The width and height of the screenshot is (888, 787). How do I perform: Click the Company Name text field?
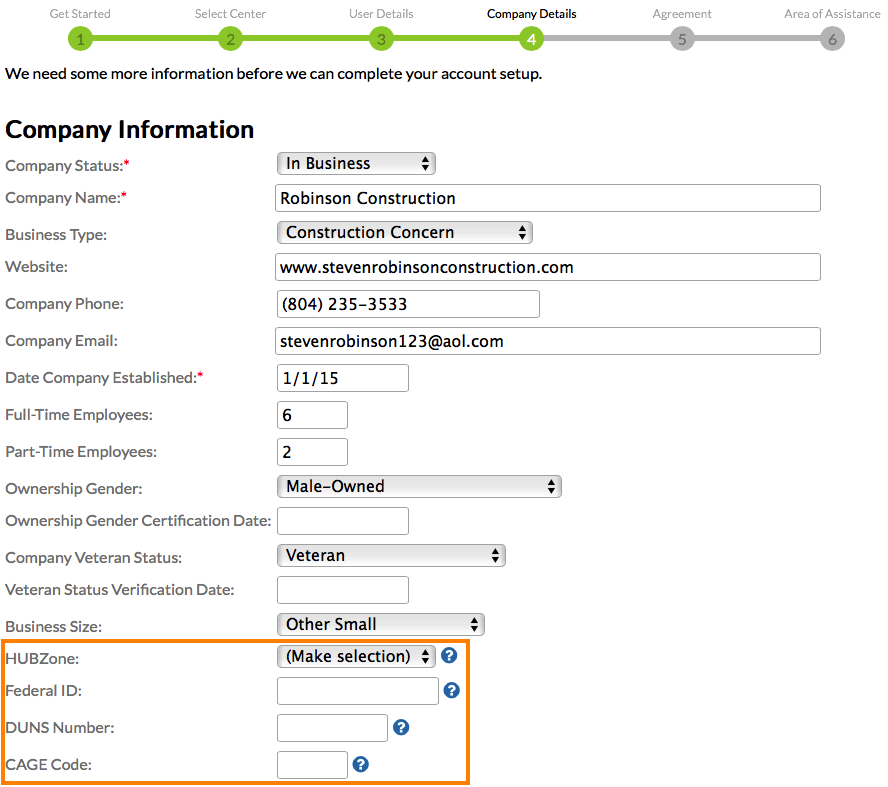pyautogui.click(x=547, y=198)
